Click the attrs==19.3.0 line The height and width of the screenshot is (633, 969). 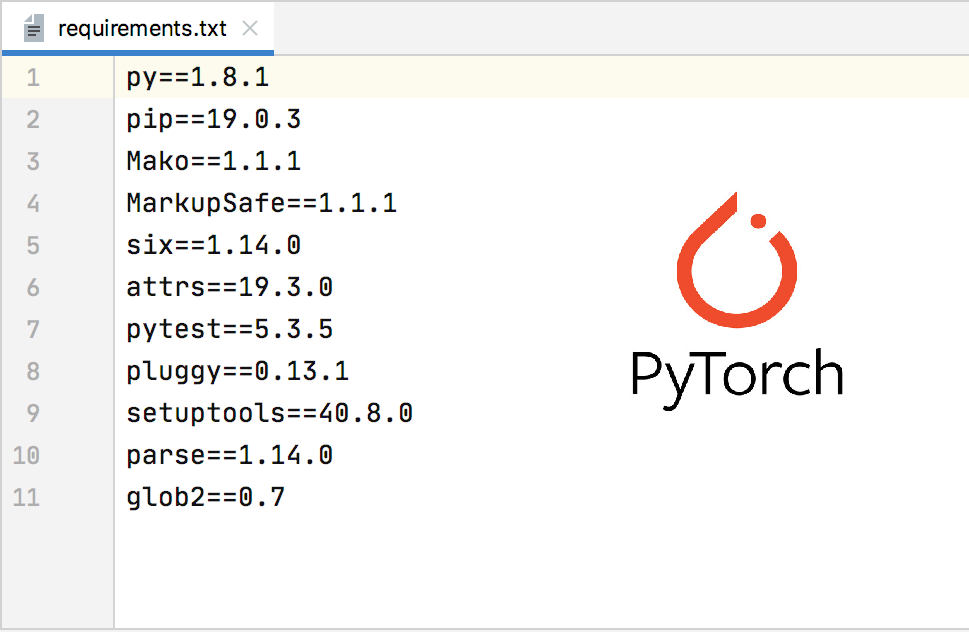pyautogui.click(x=230, y=287)
